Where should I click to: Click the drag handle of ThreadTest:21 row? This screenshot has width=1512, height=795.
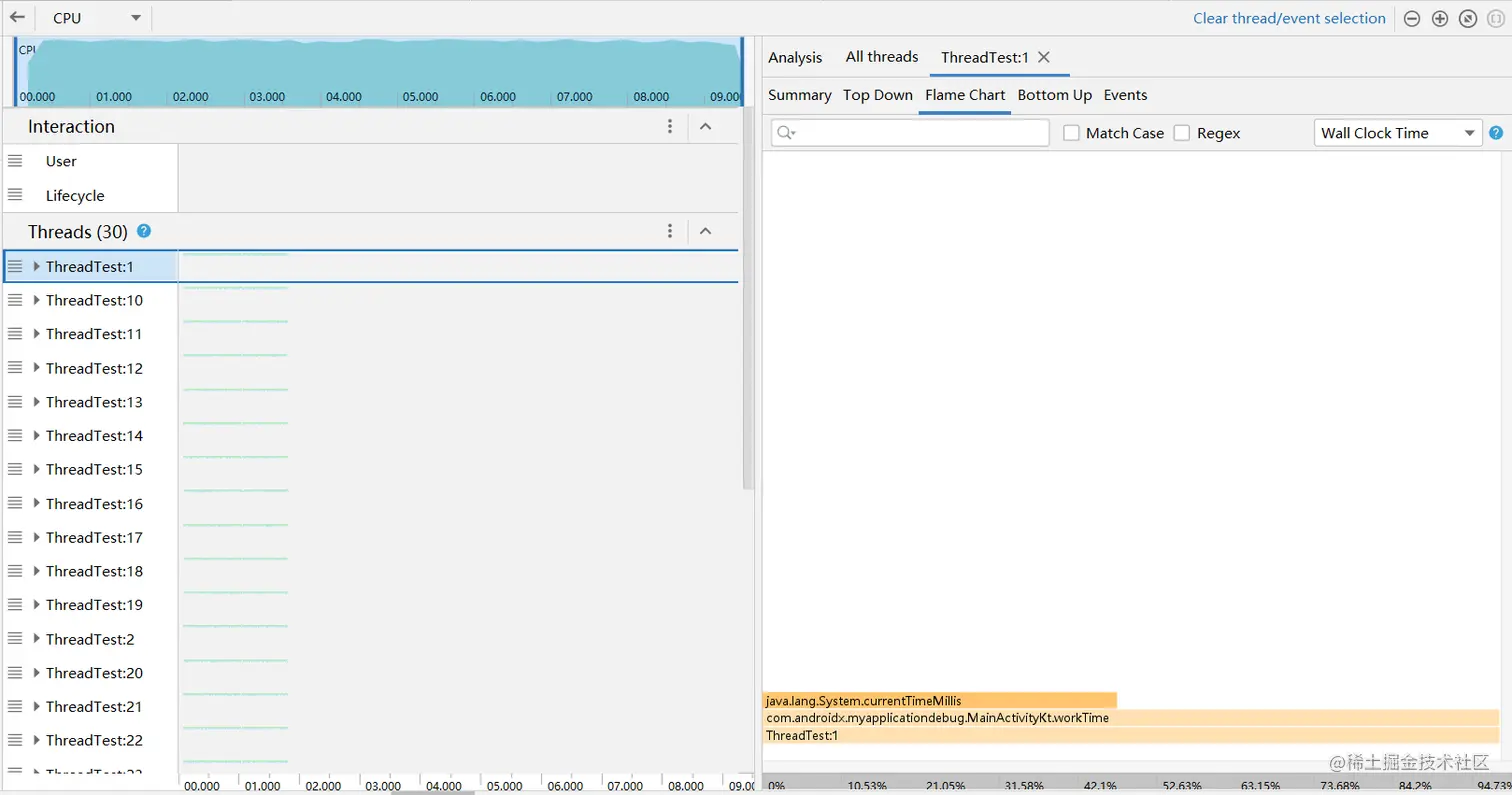15,706
